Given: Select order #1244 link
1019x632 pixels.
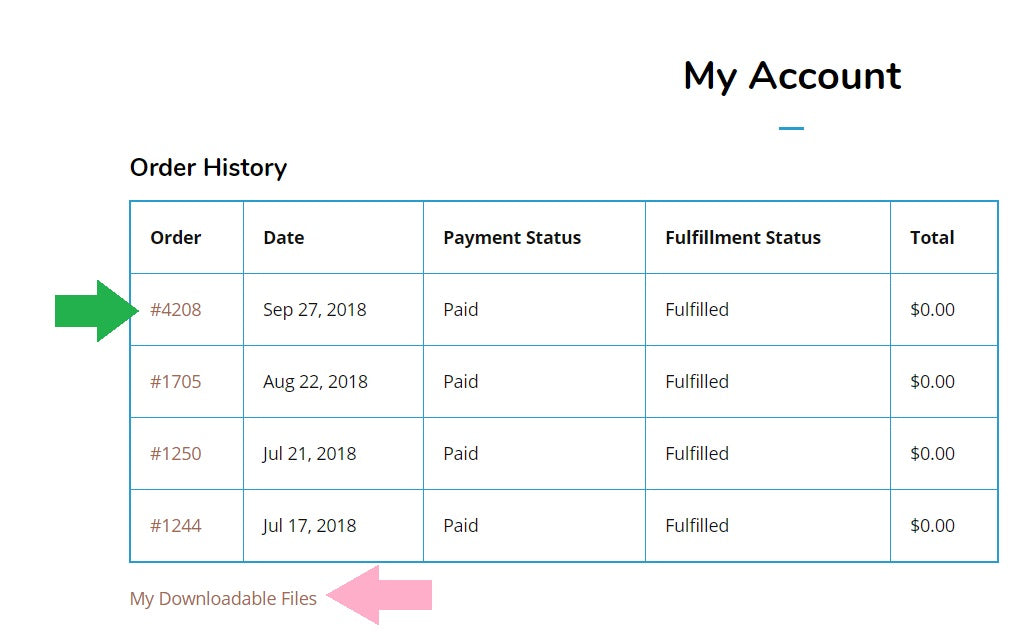Looking at the screenshot, I should (x=176, y=526).
